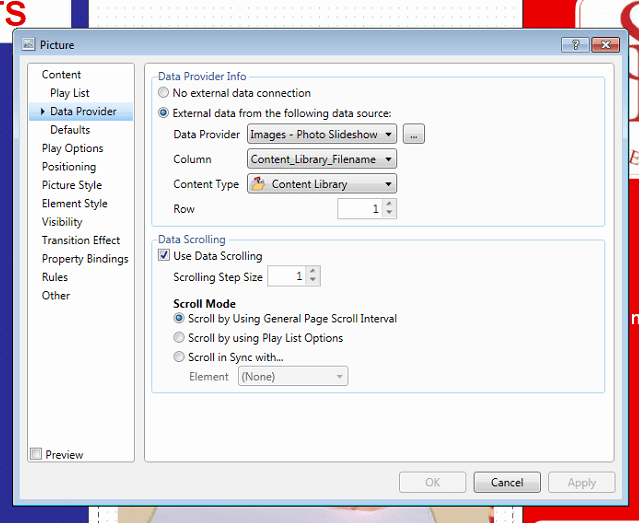Close the Picture dialog
The height and width of the screenshot is (523, 639).
(606, 44)
